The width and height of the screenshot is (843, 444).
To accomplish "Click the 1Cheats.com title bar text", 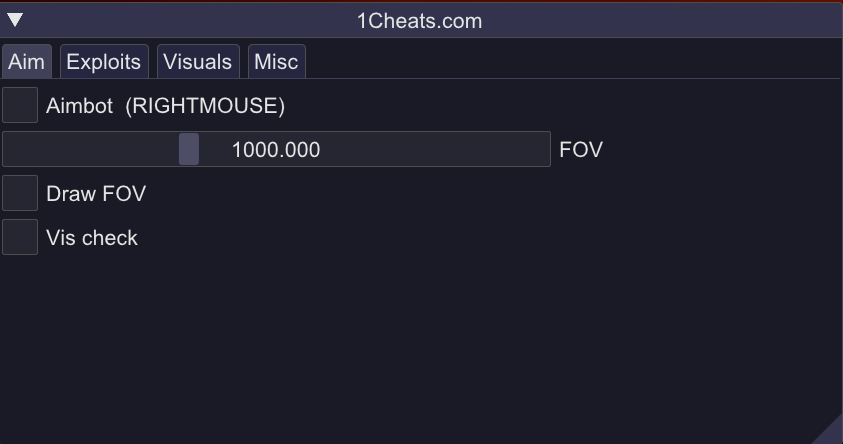I will tap(419, 20).
